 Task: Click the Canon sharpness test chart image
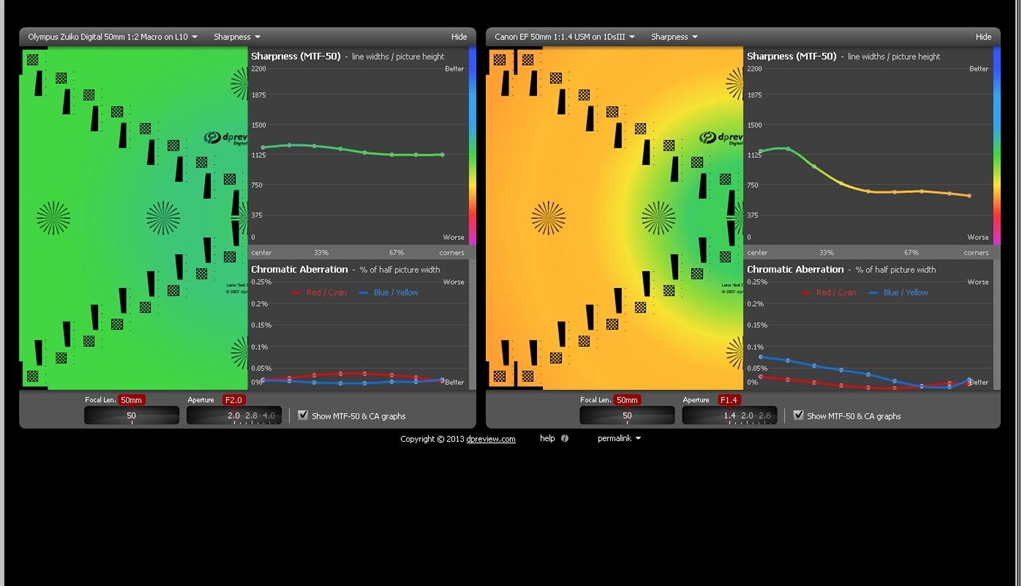[615, 218]
